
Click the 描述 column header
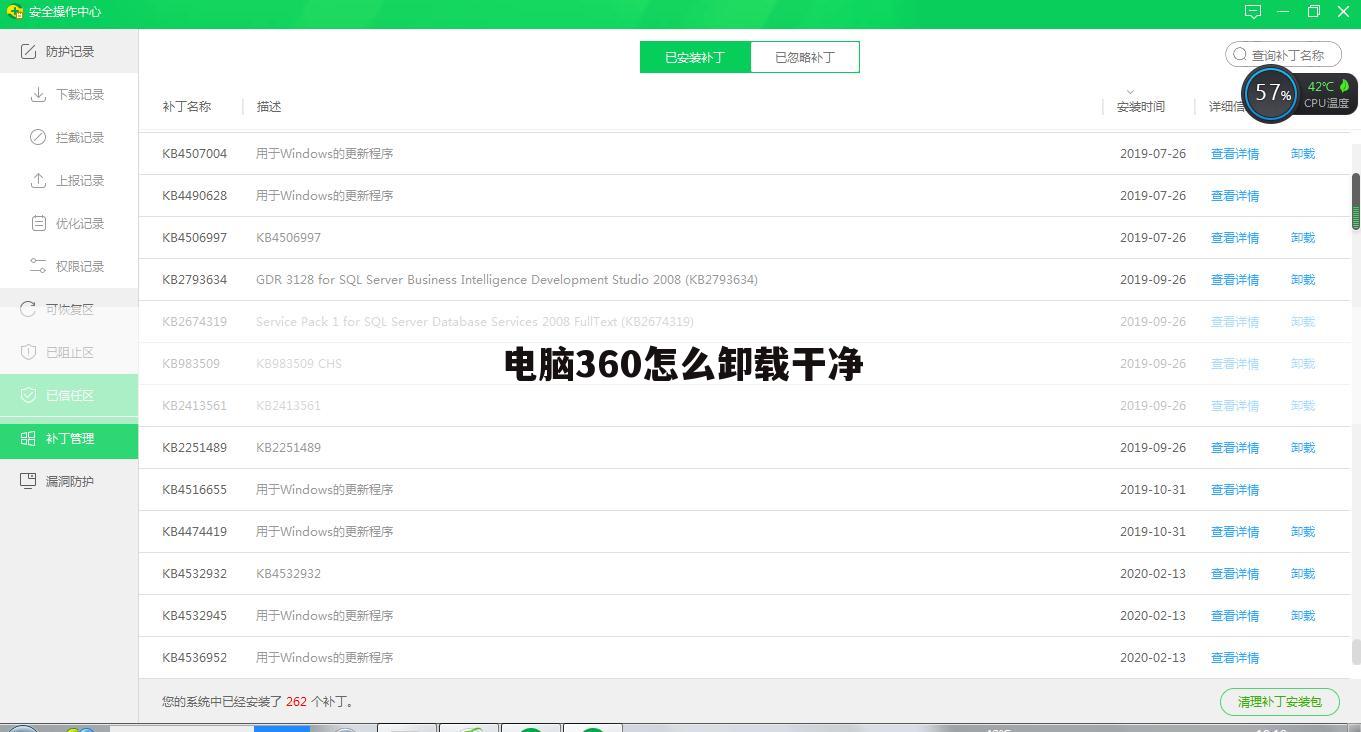click(269, 106)
